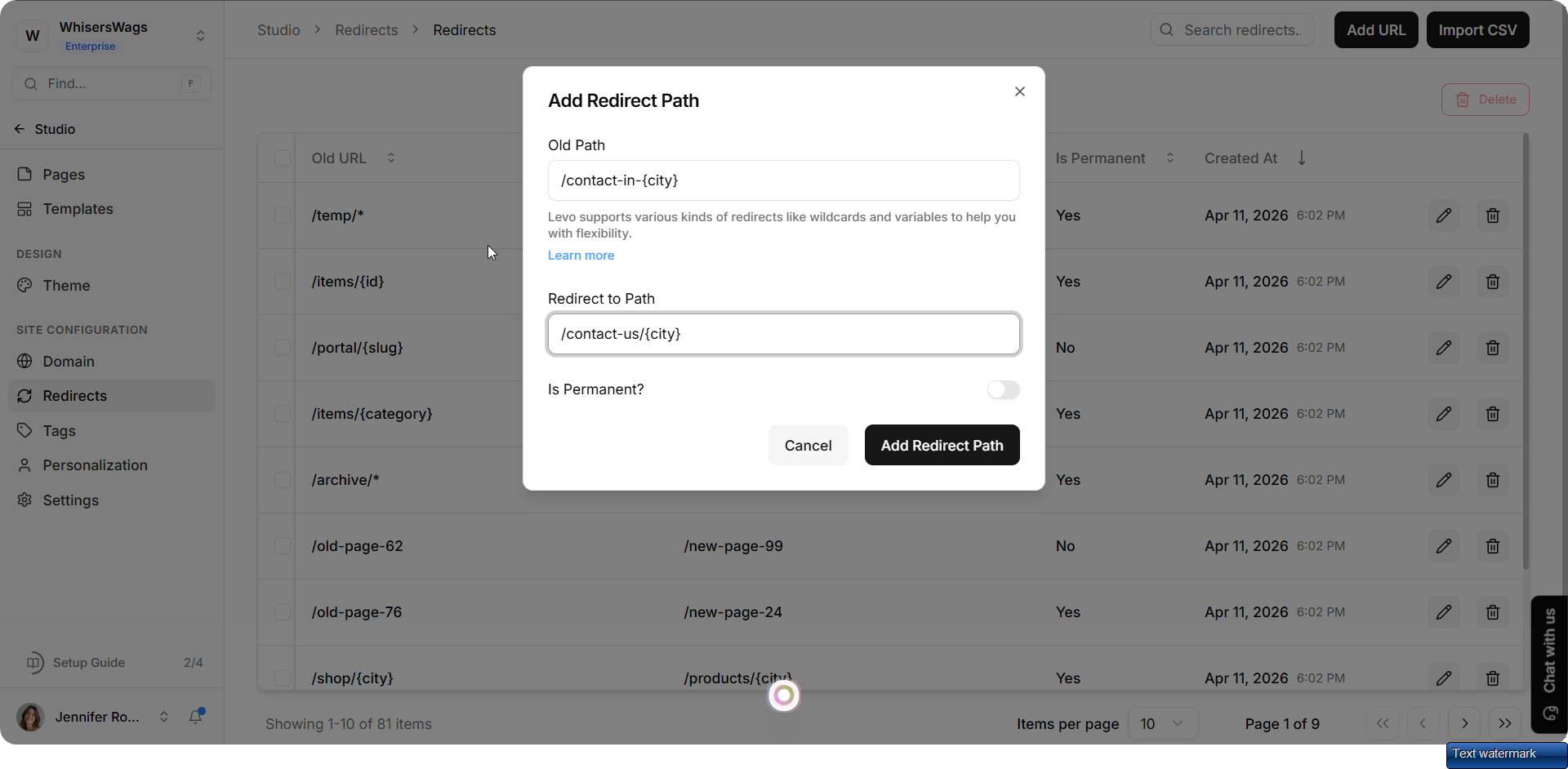Click trash icon for /items/{category} row
1568x769 pixels.
pos(1492,414)
